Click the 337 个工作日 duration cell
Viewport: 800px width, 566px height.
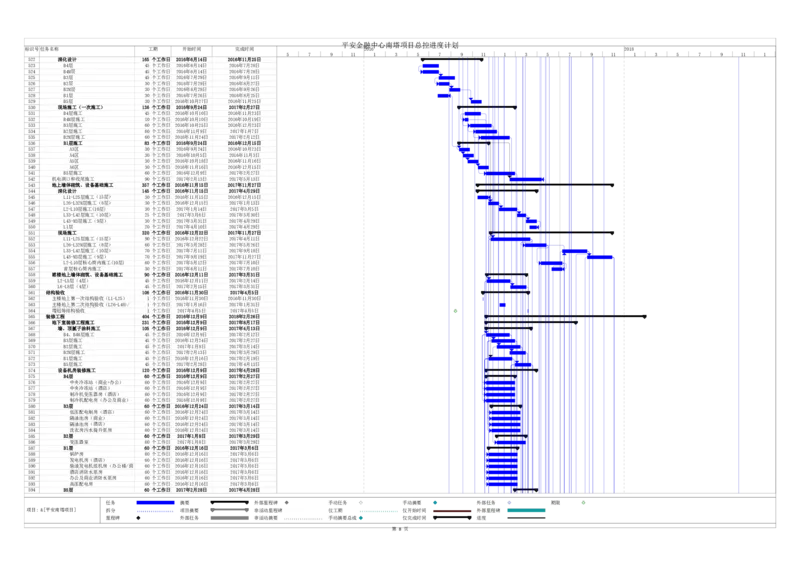pos(158,185)
